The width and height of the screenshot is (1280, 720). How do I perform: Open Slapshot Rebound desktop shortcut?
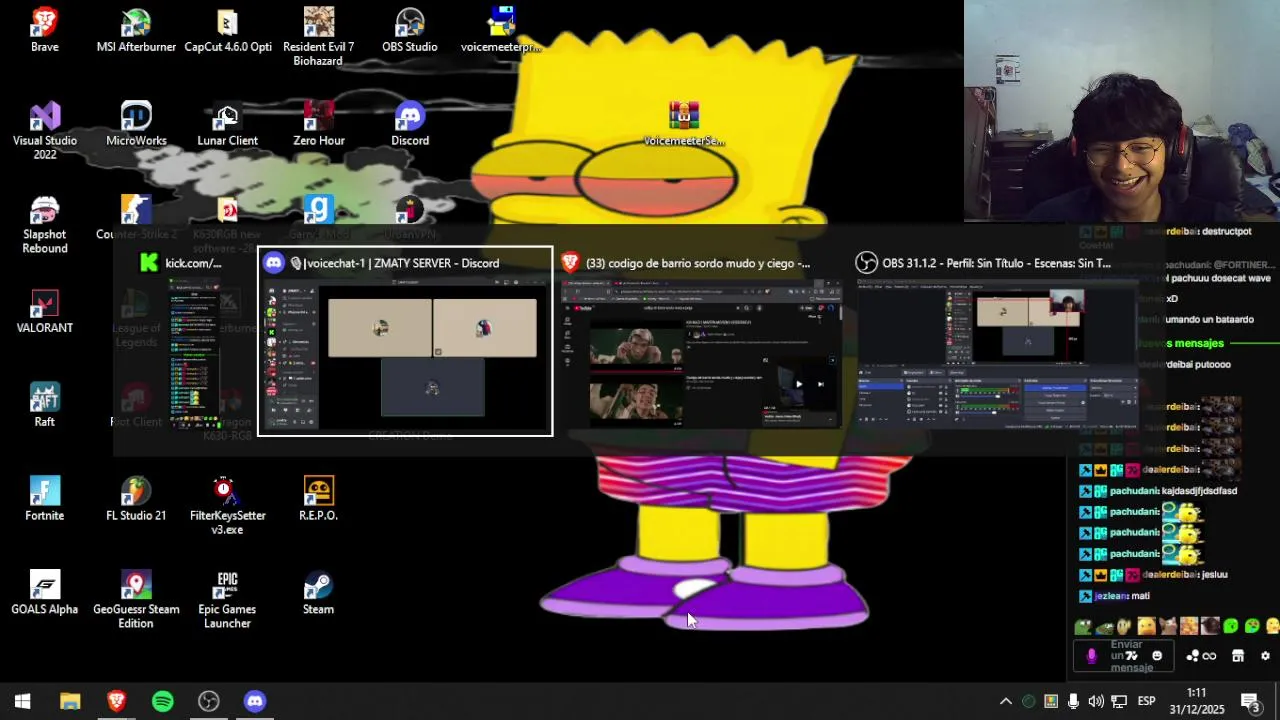(44, 224)
